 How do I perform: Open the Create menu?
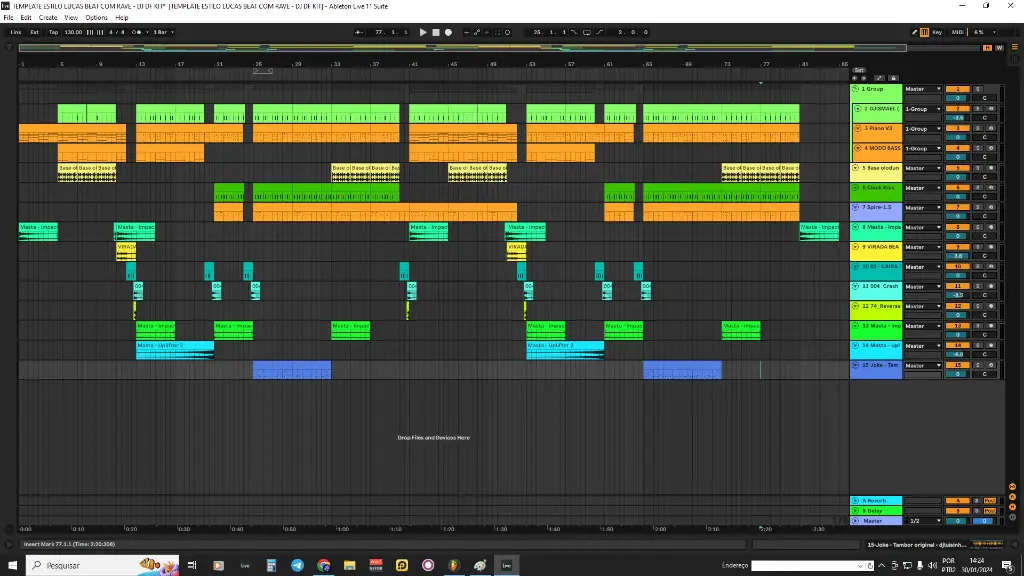click(48, 18)
